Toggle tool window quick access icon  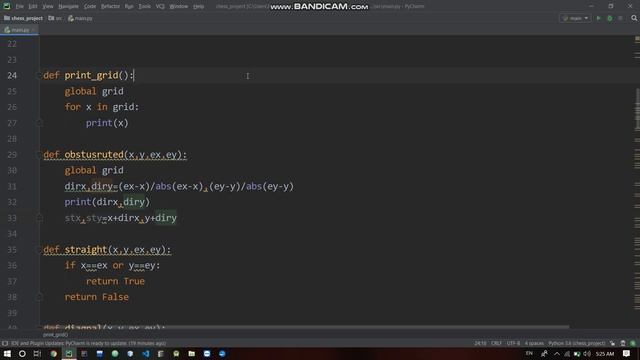click(x=5, y=344)
